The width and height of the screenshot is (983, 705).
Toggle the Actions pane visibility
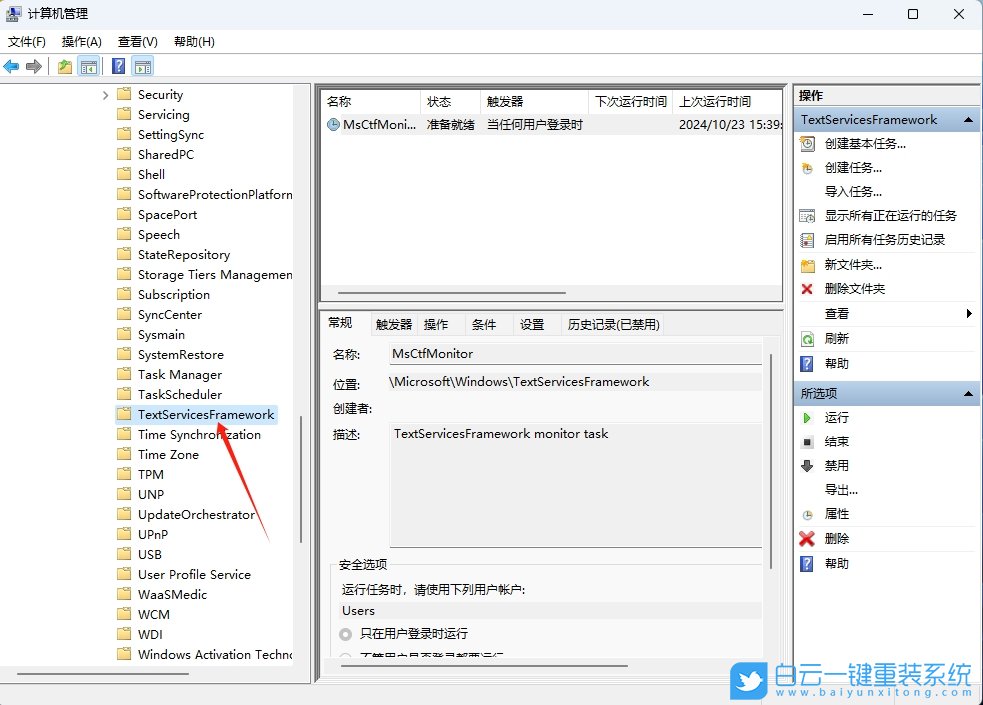click(x=143, y=66)
